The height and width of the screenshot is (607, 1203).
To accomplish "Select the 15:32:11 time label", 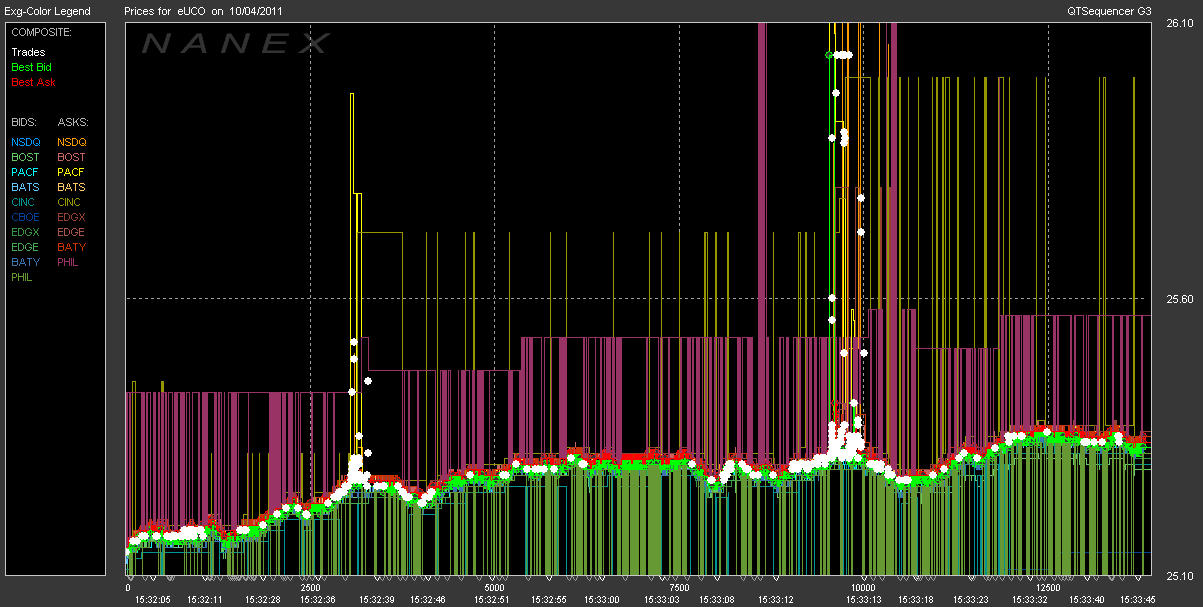I will (x=204, y=599).
